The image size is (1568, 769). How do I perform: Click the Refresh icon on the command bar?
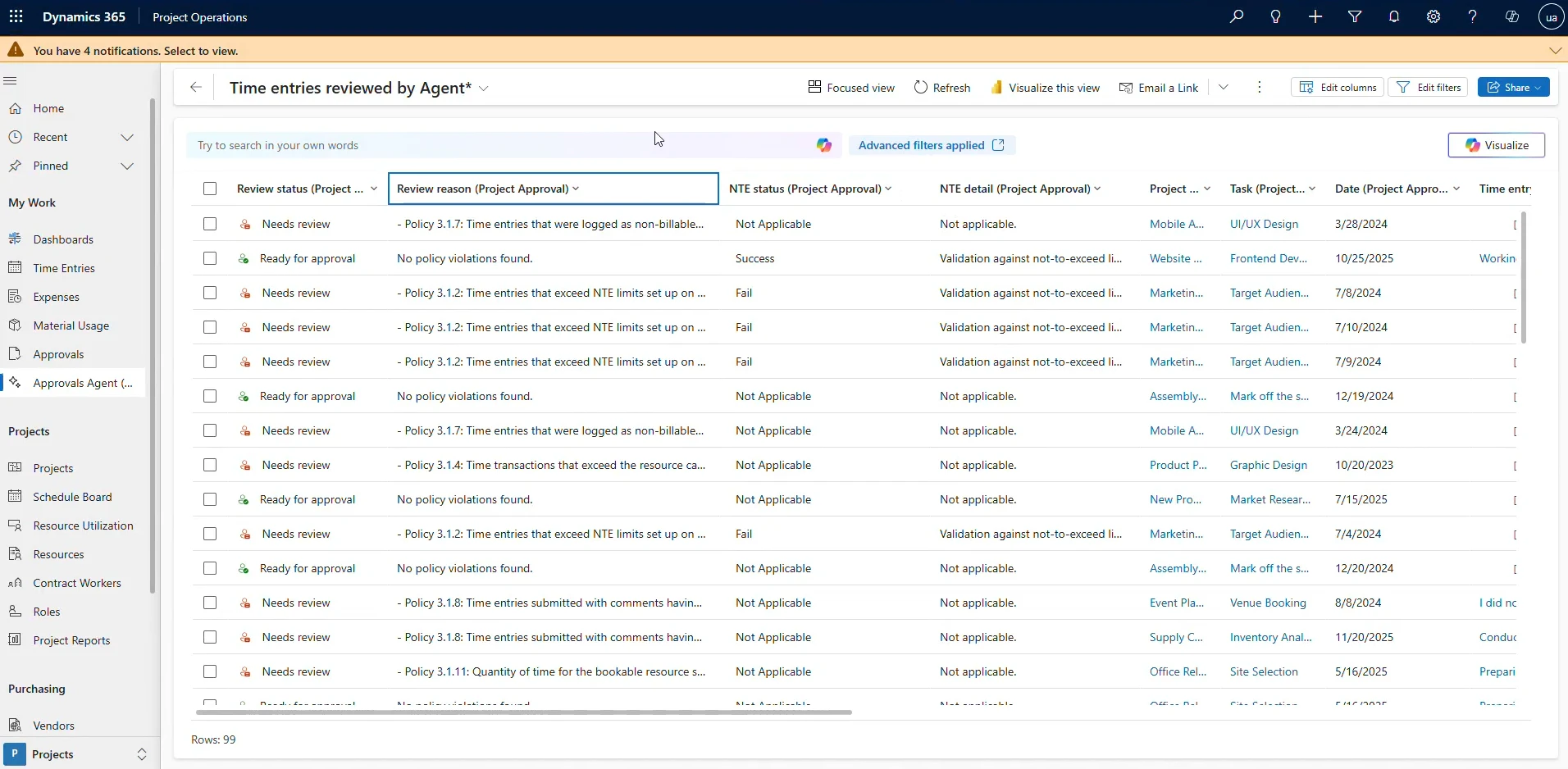[941, 87]
